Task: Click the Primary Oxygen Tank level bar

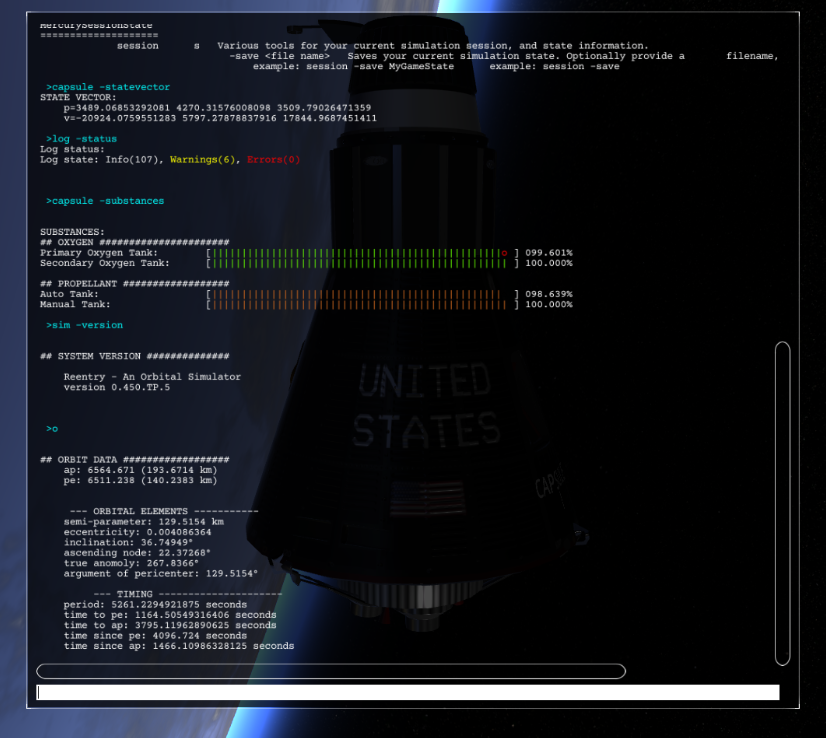Action: point(361,253)
